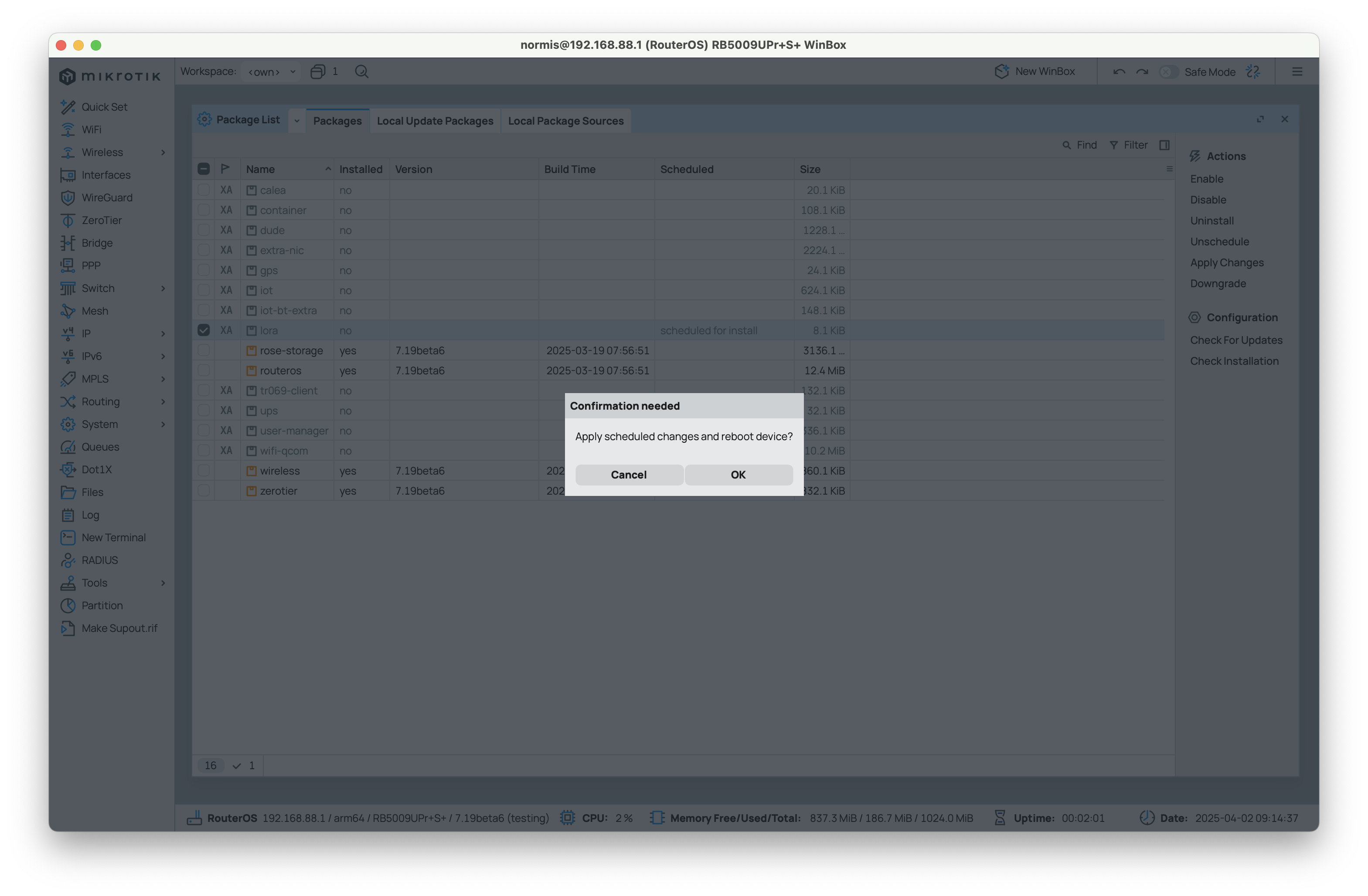Open the New Terminal tool
The height and width of the screenshot is (896, 1368).
(x=114, y=537)
